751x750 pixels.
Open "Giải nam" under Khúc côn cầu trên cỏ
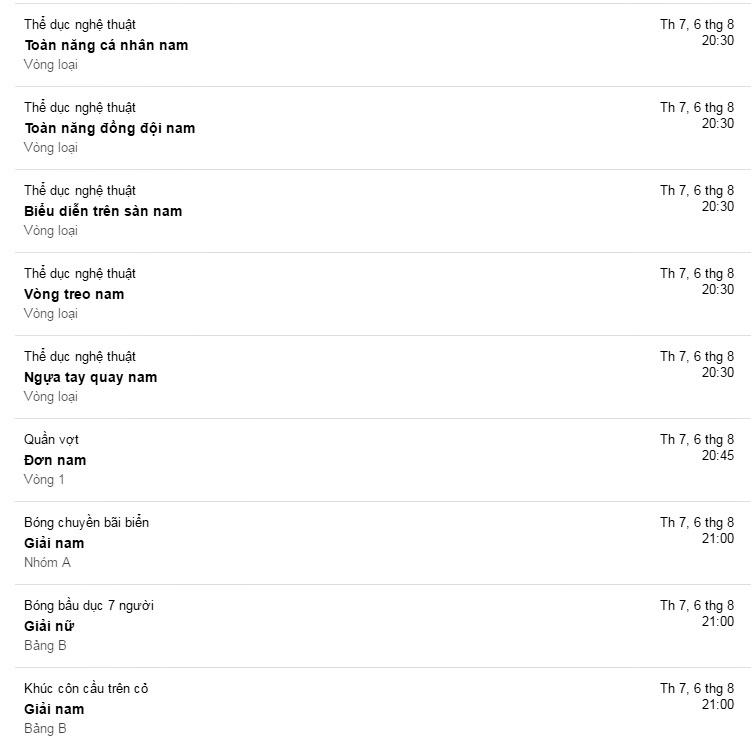tap(54, 709)
